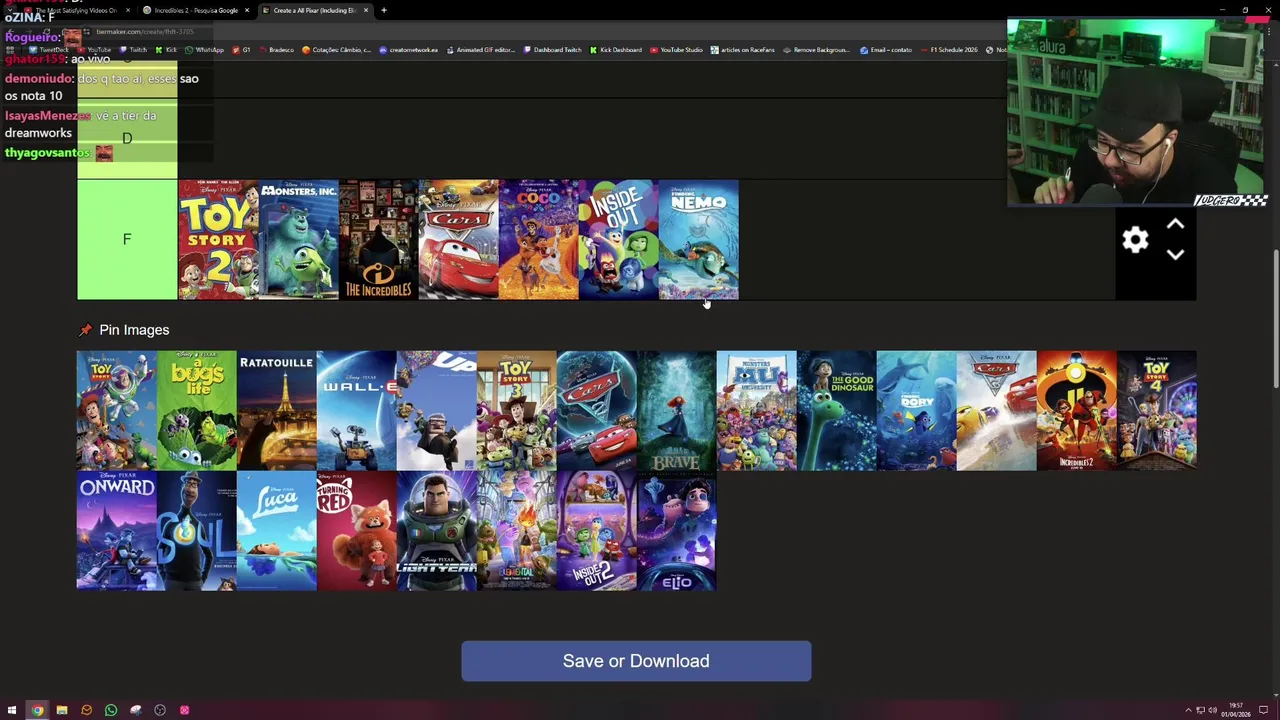This screenshot has height=720, width=1280.
Task: Open the Animated GIF editor bookmark
Action: point(480,50)
